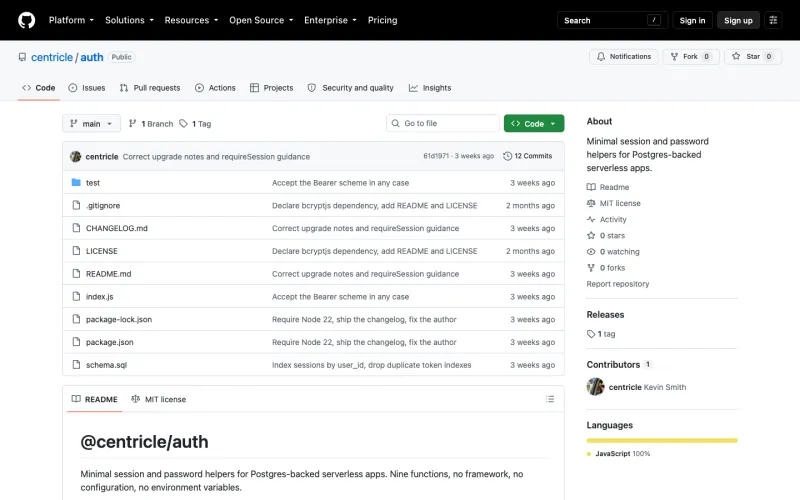The height and width of the screenshot is (500, 800).
Task: Click the JavaScript 100% language entry
Action: tap(618, 454)
